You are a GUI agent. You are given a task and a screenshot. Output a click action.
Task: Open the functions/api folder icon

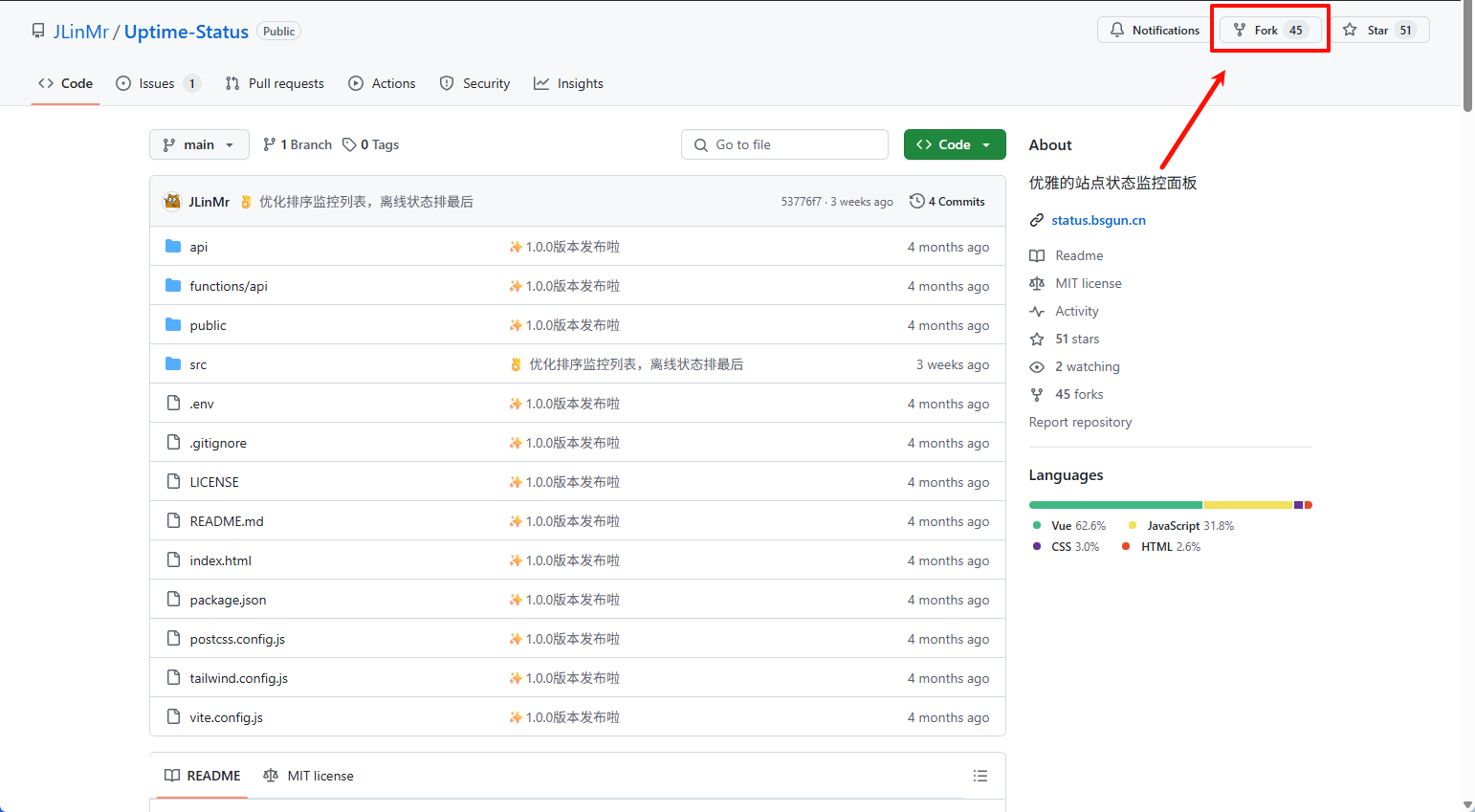[x=173, y=286]
